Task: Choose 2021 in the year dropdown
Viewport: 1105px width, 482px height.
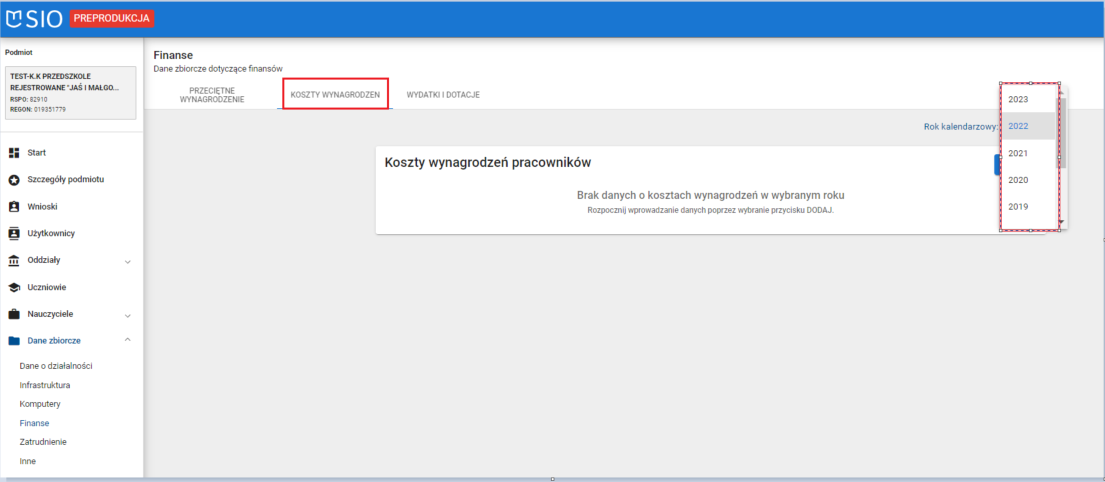Action: pyautogui.click(x=1018, y=153)
